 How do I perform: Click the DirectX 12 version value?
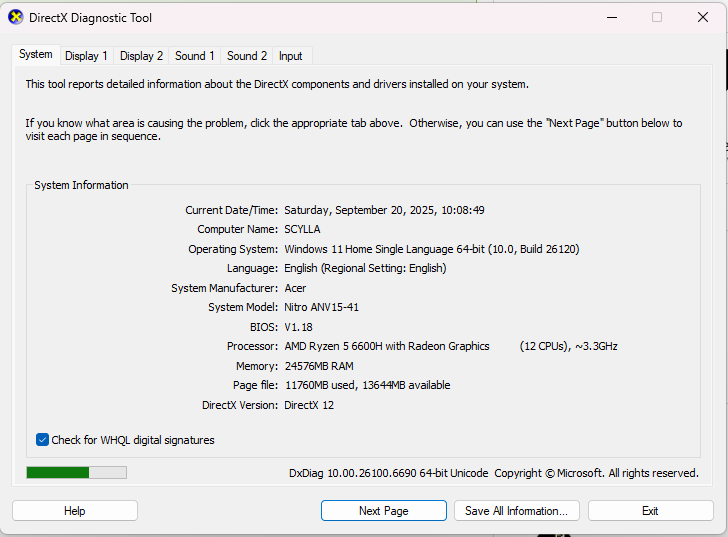pos(309,405)
